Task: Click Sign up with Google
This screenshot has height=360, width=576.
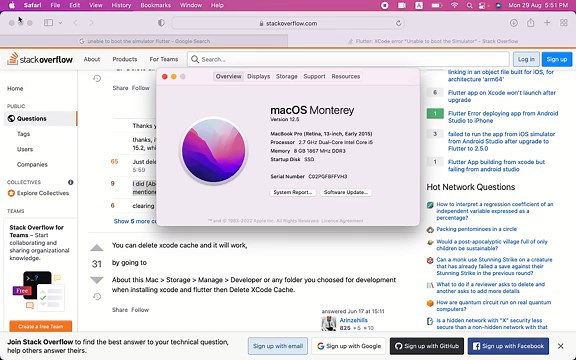Action: click(x=349, y=346)
